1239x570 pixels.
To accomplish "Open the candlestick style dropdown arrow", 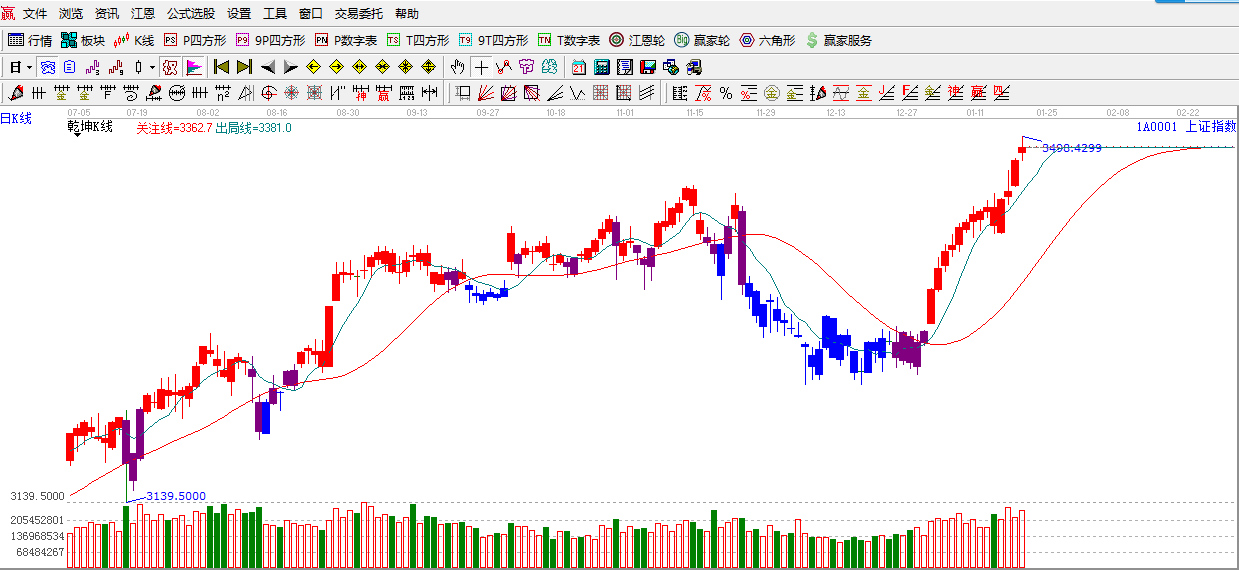I will click(x=152, y=67).
